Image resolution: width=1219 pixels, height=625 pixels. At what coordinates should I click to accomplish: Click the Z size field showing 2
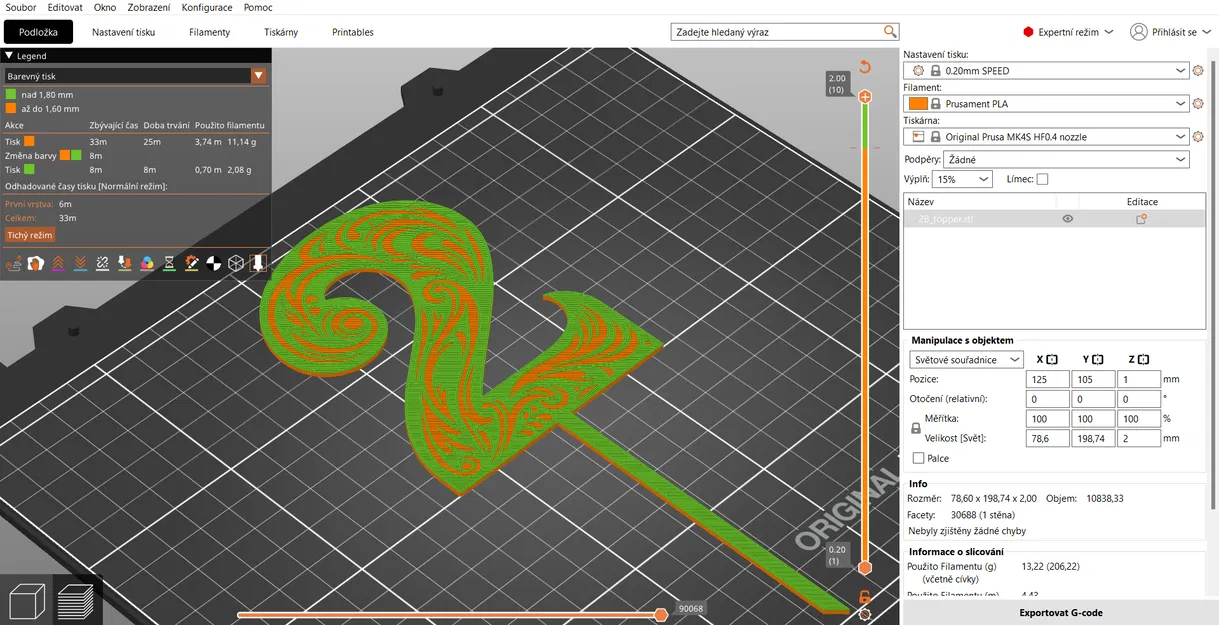[x=1139, y=438]
